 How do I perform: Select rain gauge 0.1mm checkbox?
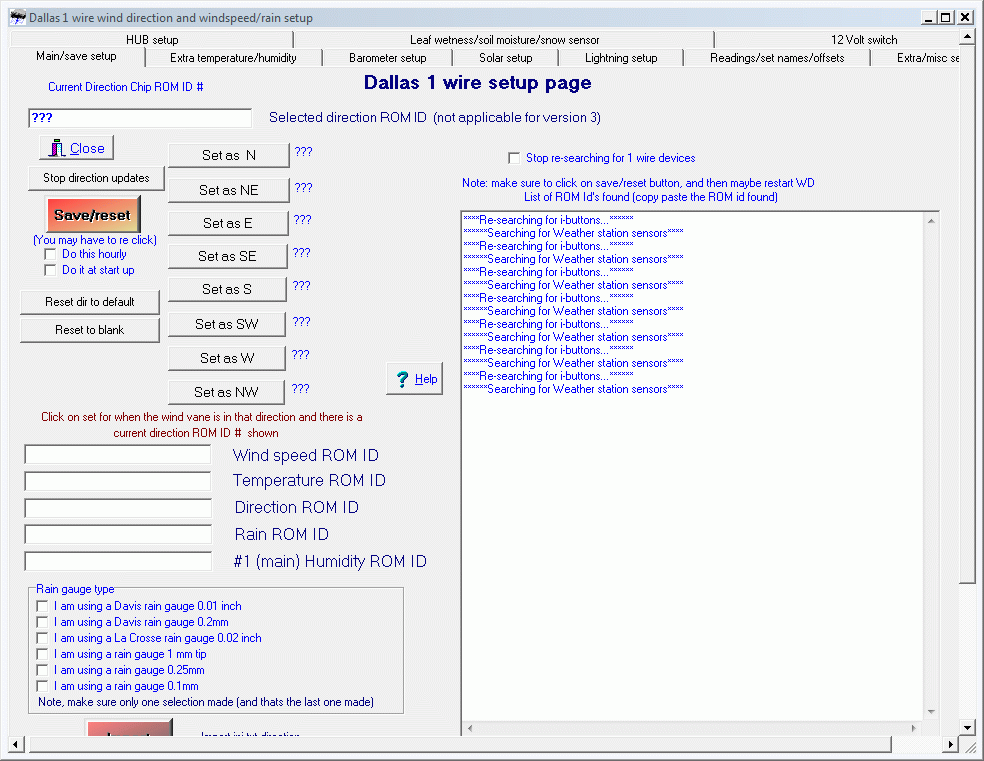click(x=42, y=686)
